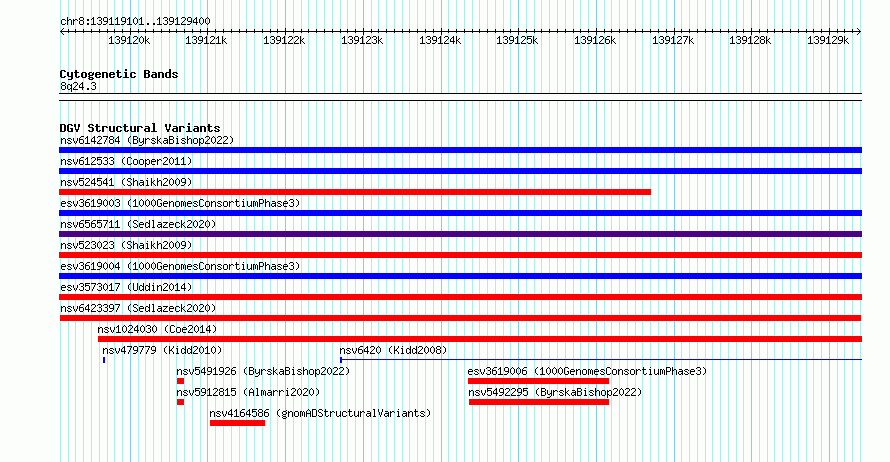Image resolution: width=890 pixels, height=462 pixels.
Task: Select the small red block under nsv5491926
Action: [180, 381]
